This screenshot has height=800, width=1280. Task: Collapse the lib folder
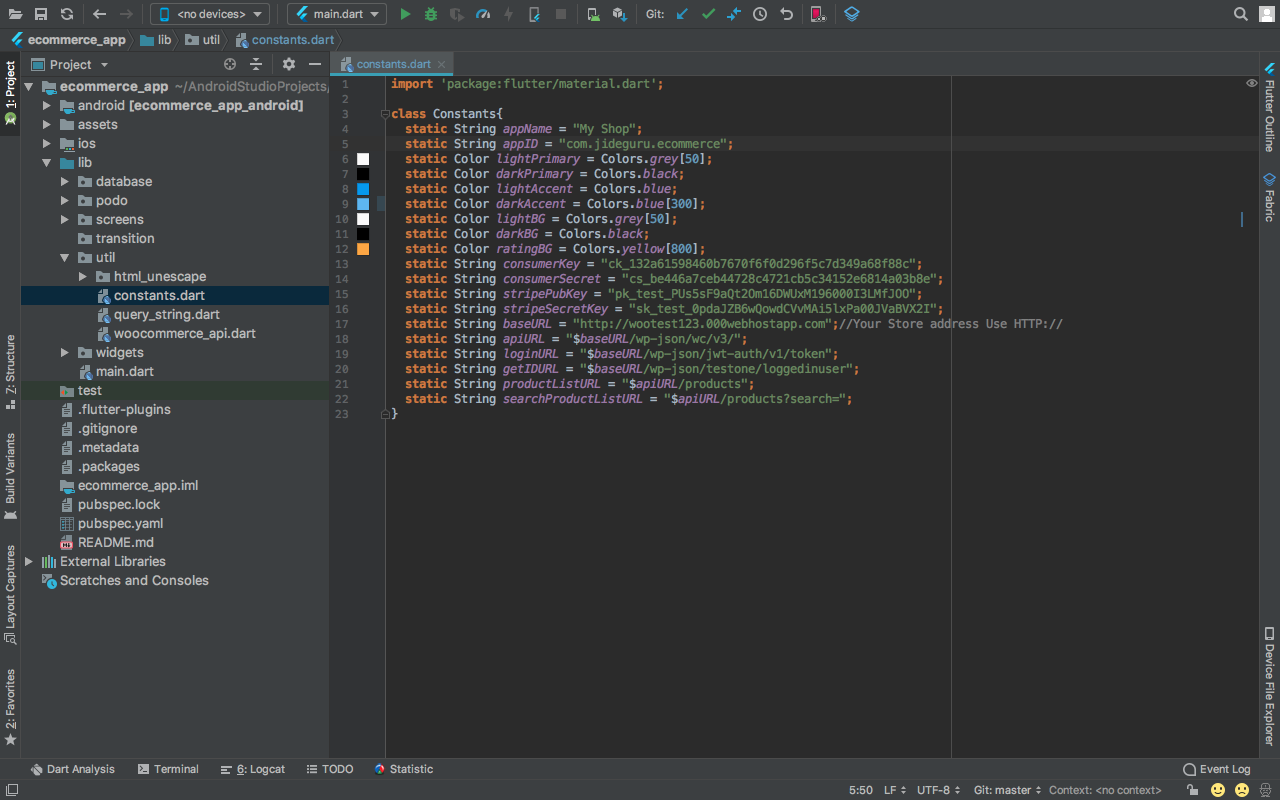pyautogui.click(x=47, y=162)
